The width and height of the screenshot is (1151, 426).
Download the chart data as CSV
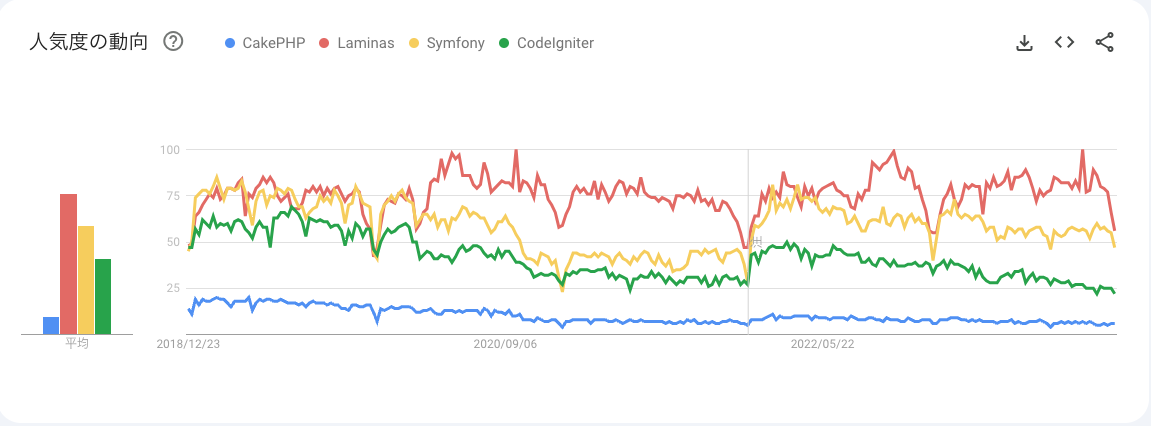(1024, 42)
